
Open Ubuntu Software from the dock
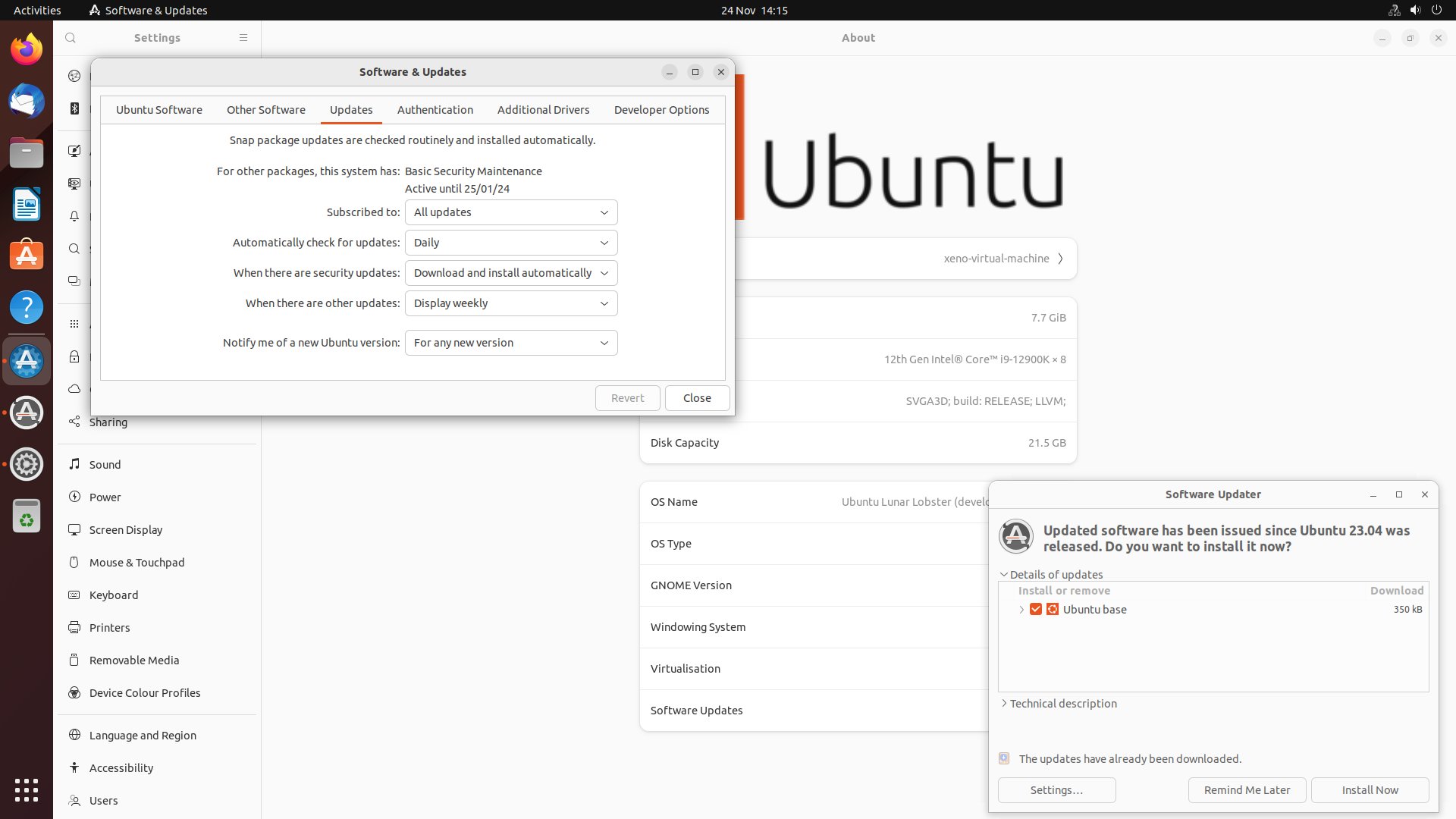tap(27, 256)
